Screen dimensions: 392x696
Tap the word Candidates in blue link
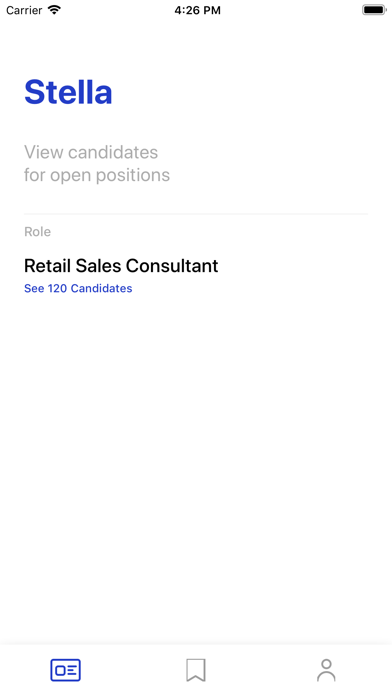(102, 289)
